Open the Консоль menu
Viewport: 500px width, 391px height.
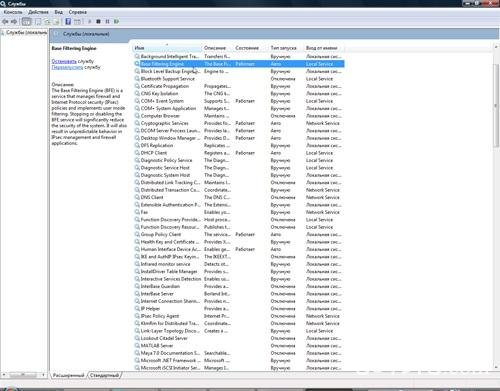(x=13, y=12)
